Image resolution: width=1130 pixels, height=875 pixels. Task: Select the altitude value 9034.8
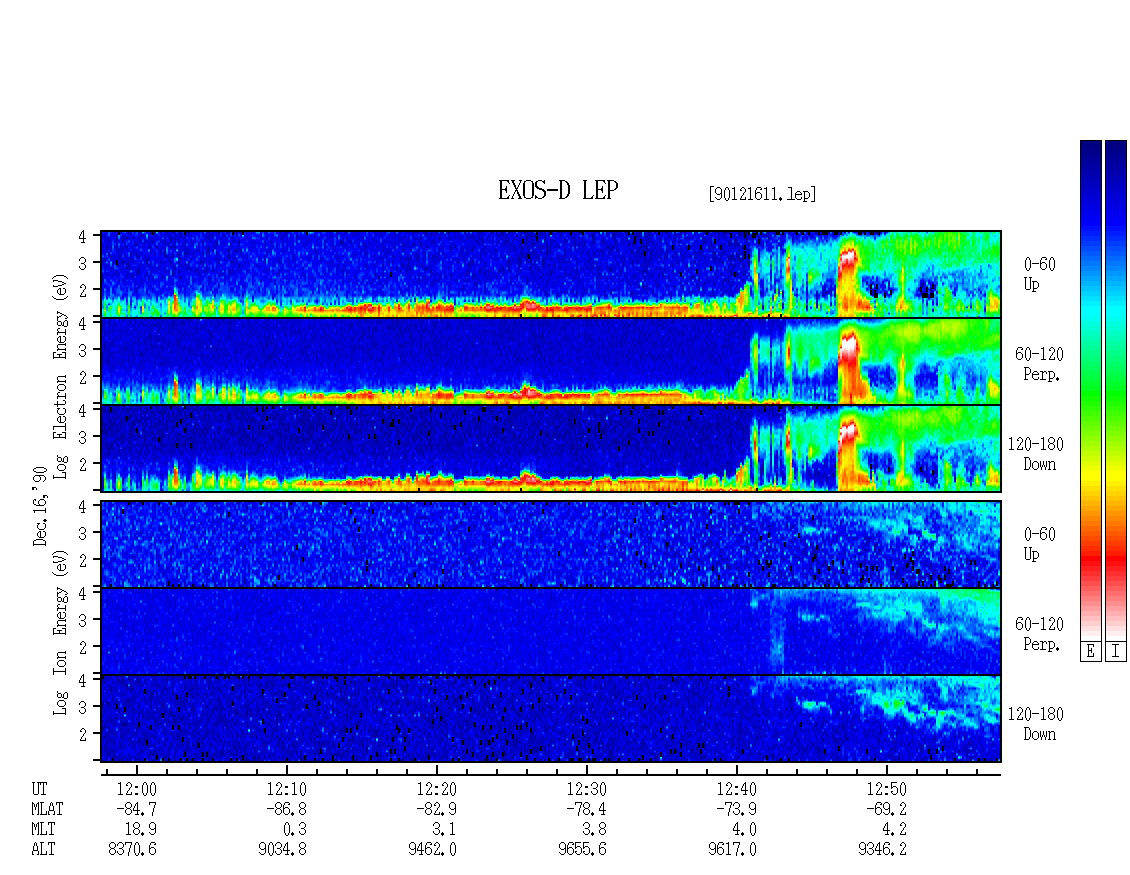point(282,849)
